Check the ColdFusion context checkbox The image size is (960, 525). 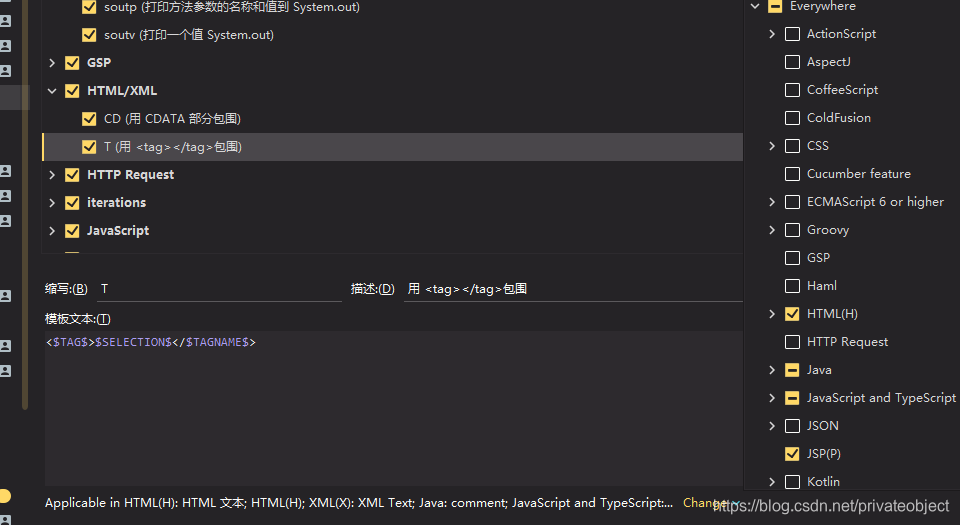[792, 118]
